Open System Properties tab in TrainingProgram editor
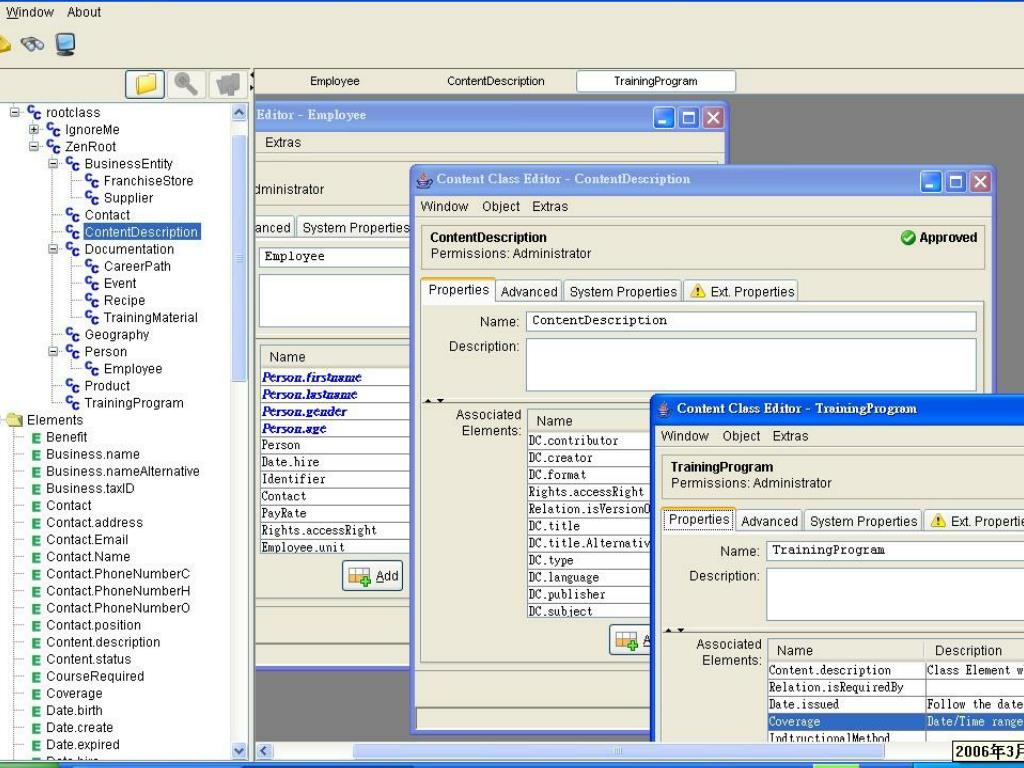The image size is (1024, 768). coord(863,521)
